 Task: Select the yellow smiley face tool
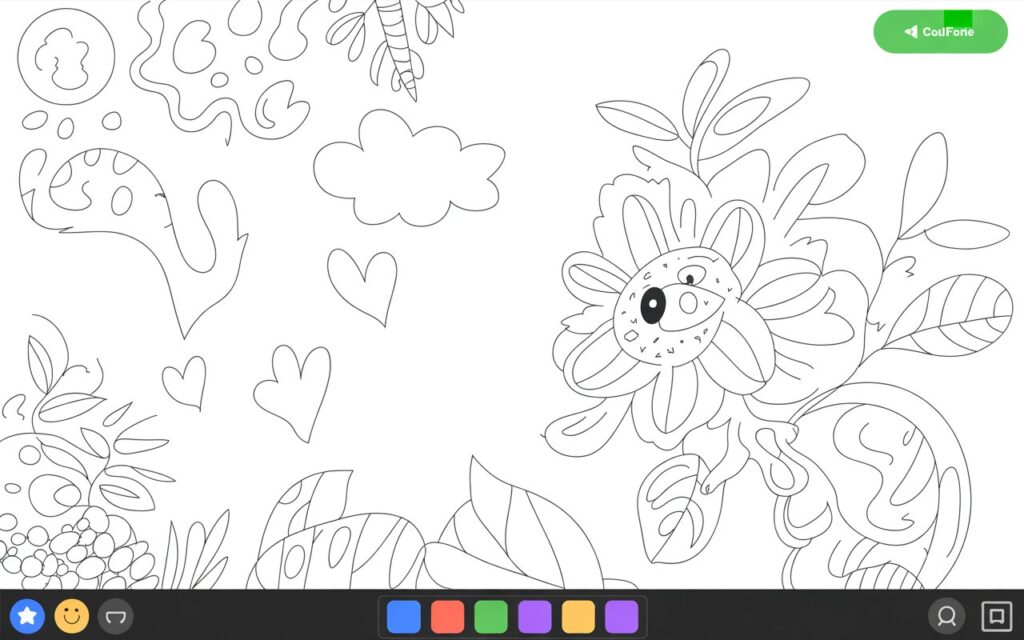(x=71, y=616)
